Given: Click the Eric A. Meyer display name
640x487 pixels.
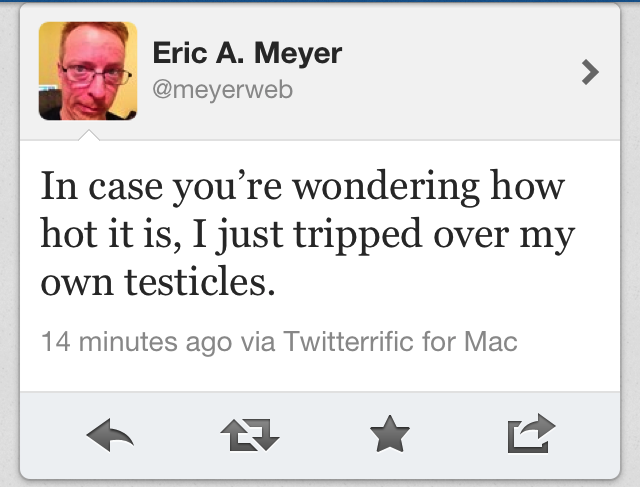Looking at the screenshot, I should (x=246, y=53).
